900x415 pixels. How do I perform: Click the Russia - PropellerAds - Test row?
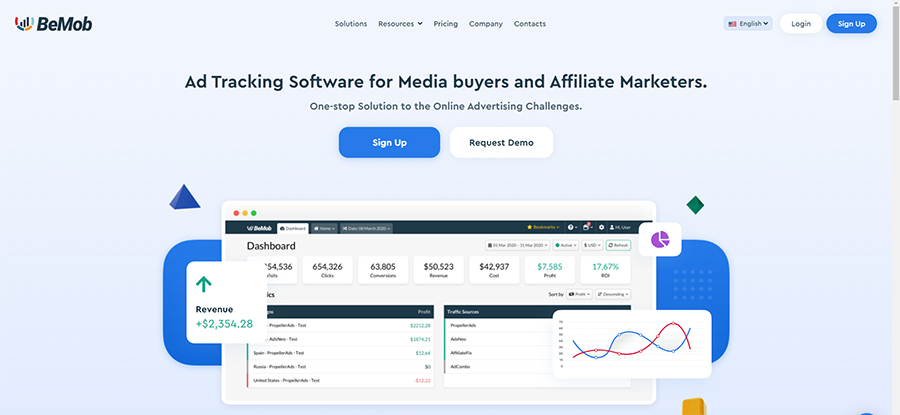click(x=340, y=367)
